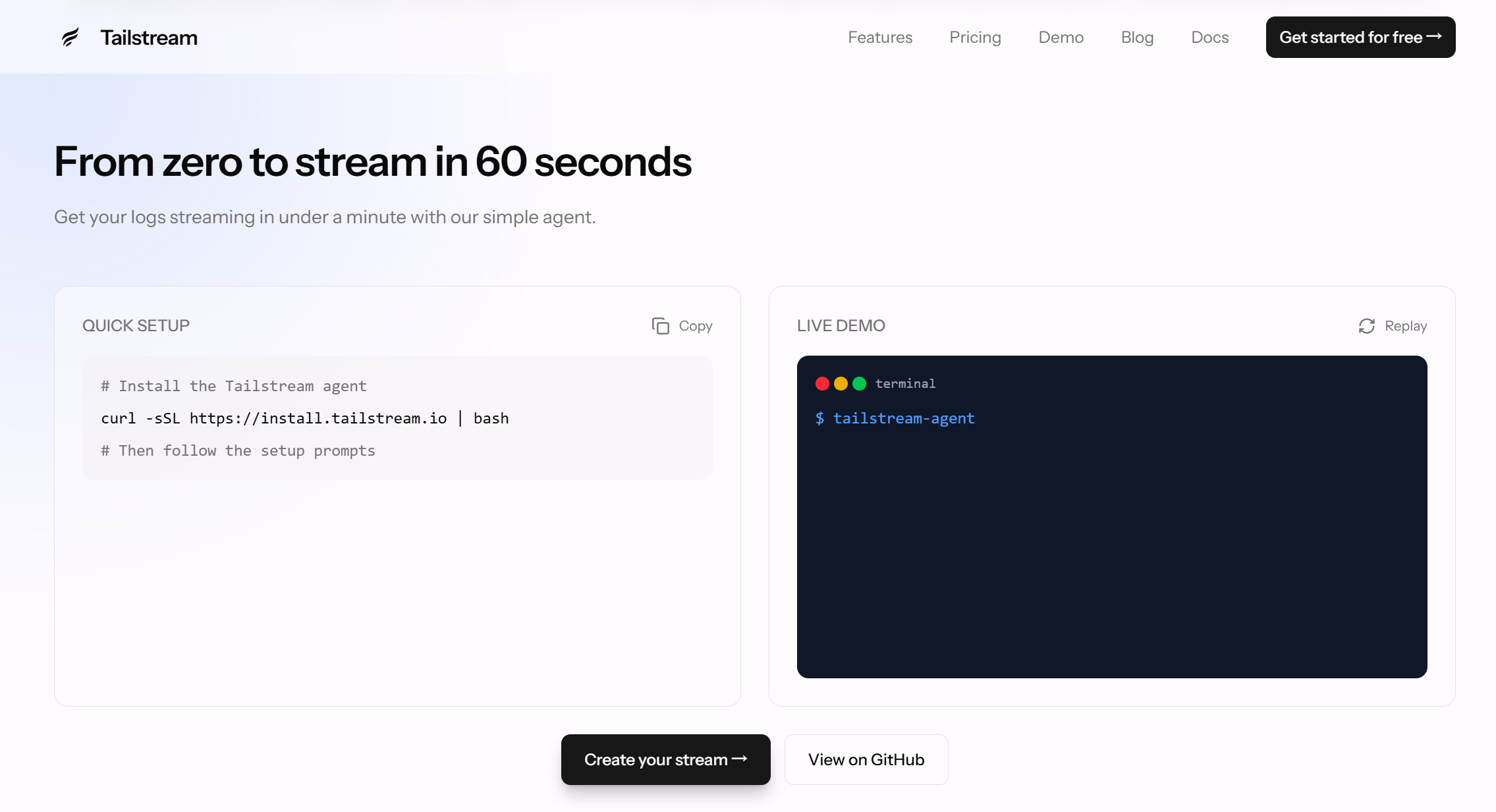Click the copy clipboard icon
Viewport: 1496px width, 812px height.
click(x=660, y=326)
